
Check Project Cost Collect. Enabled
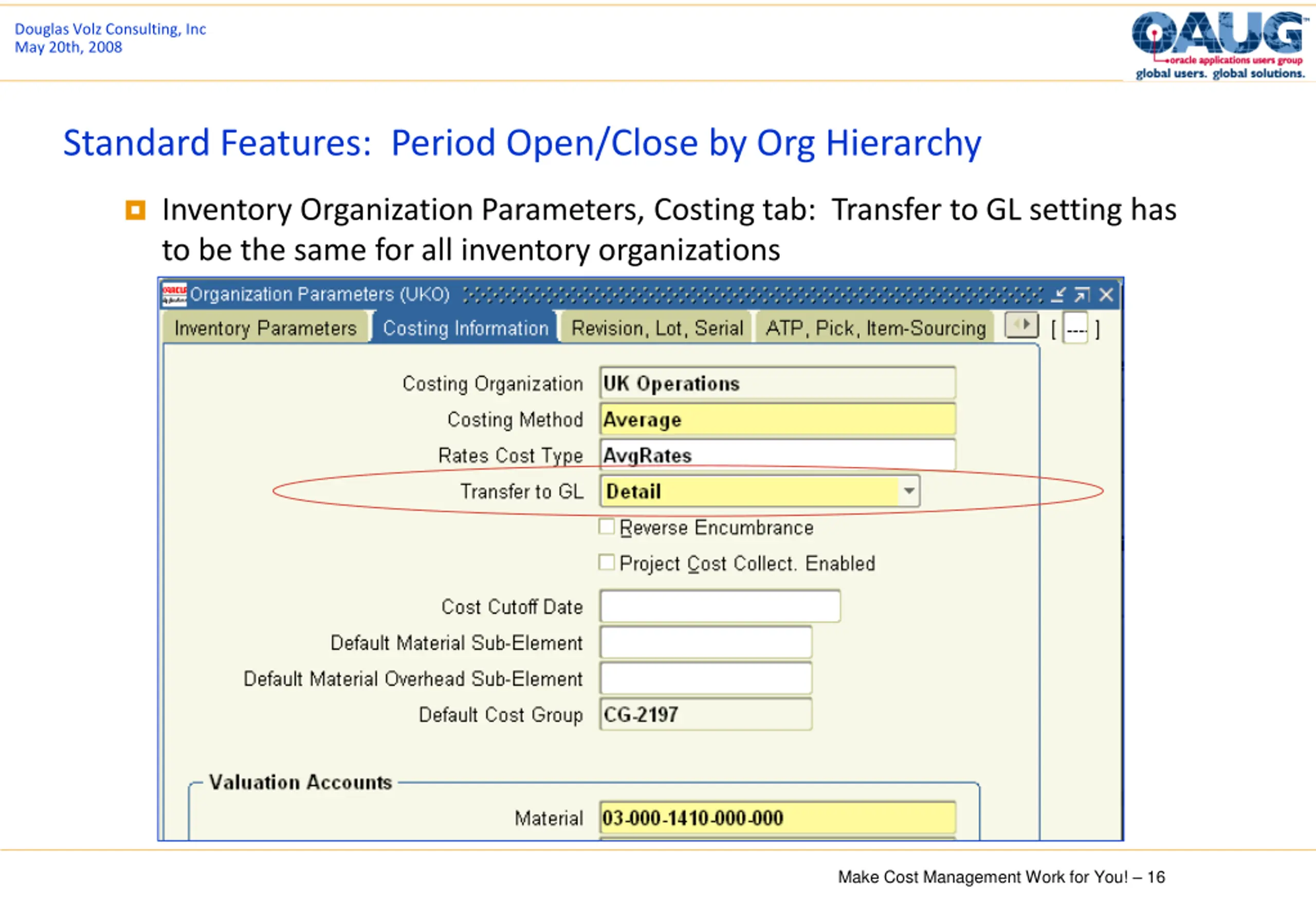(x=607, y=562)
